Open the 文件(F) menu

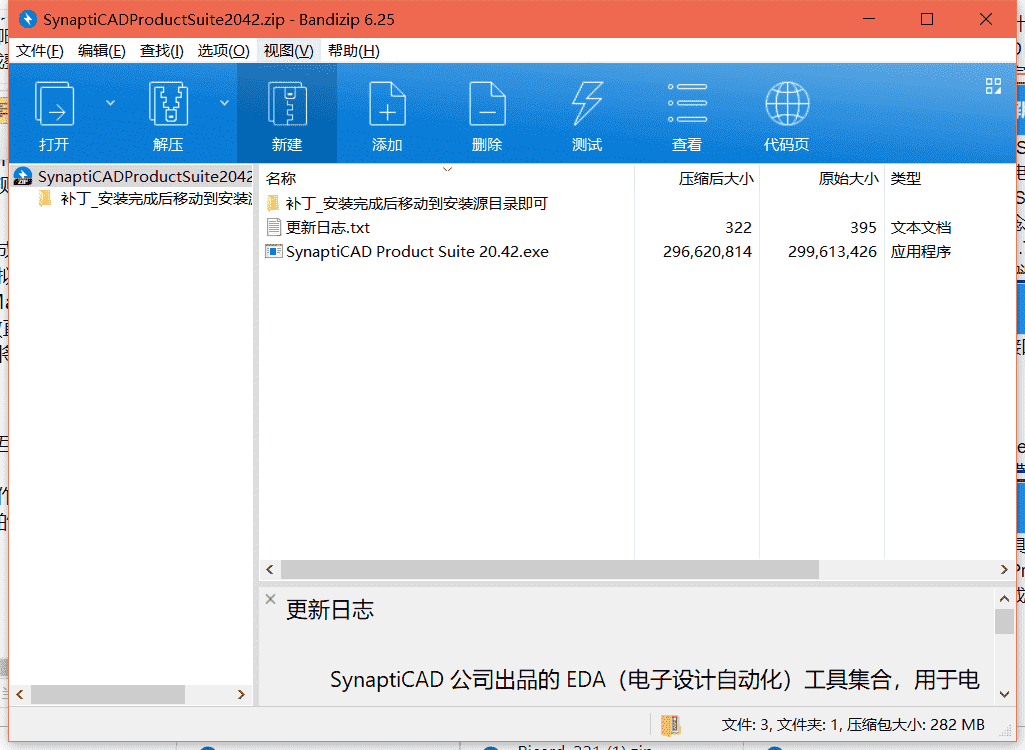[39, 51]
